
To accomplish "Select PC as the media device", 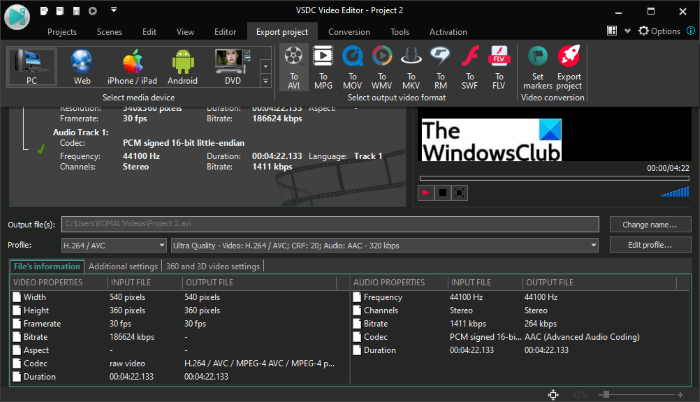I will tap(31, 68).
